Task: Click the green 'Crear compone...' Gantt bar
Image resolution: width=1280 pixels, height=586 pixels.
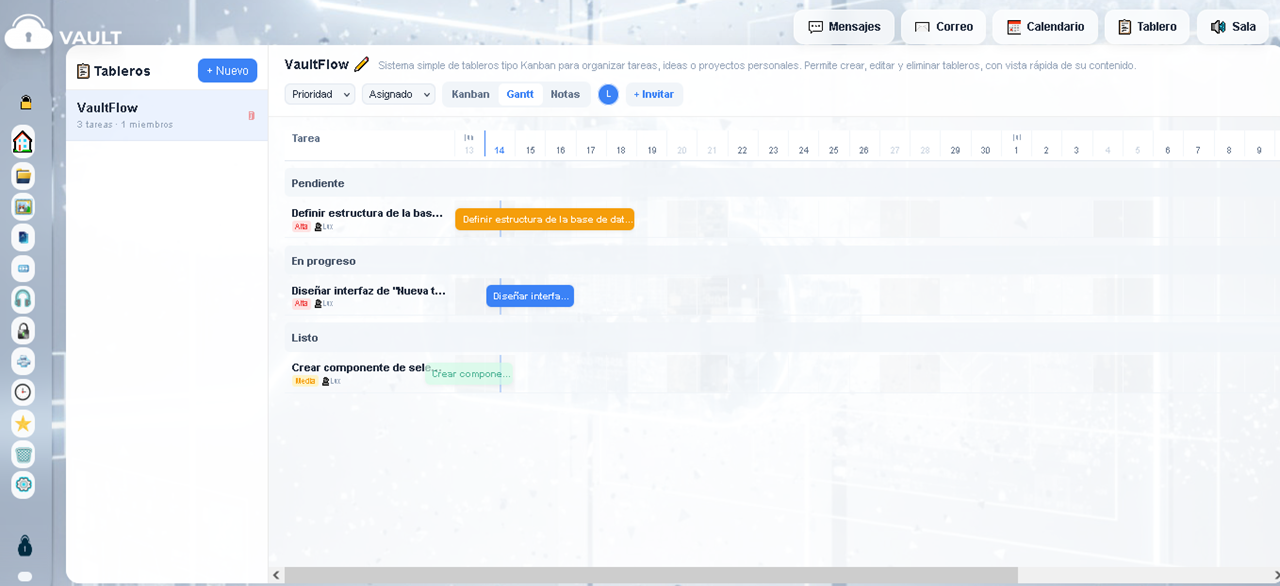Action: tap(470, 374)
